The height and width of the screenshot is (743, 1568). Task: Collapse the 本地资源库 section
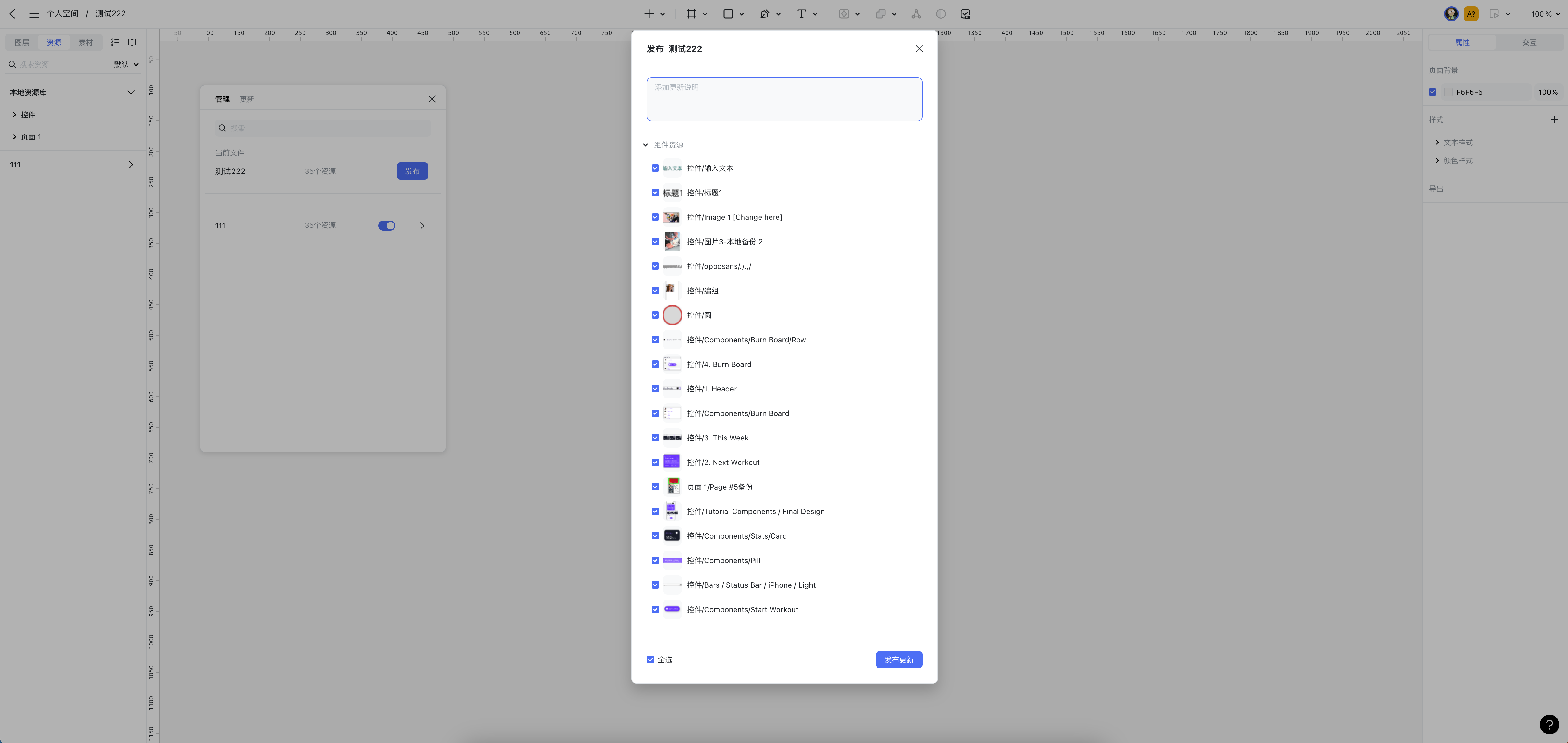point(131,93)
